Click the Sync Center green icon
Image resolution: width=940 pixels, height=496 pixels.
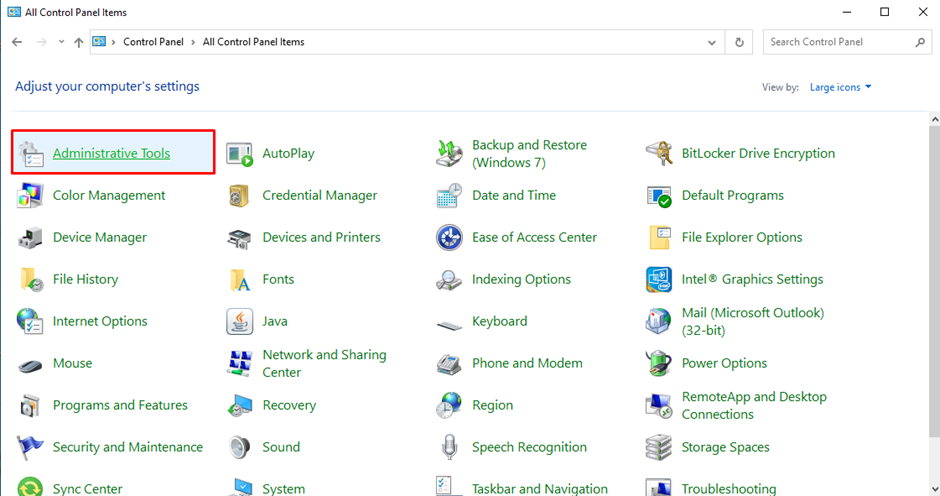pyautogui.click(x=30, y=487)
